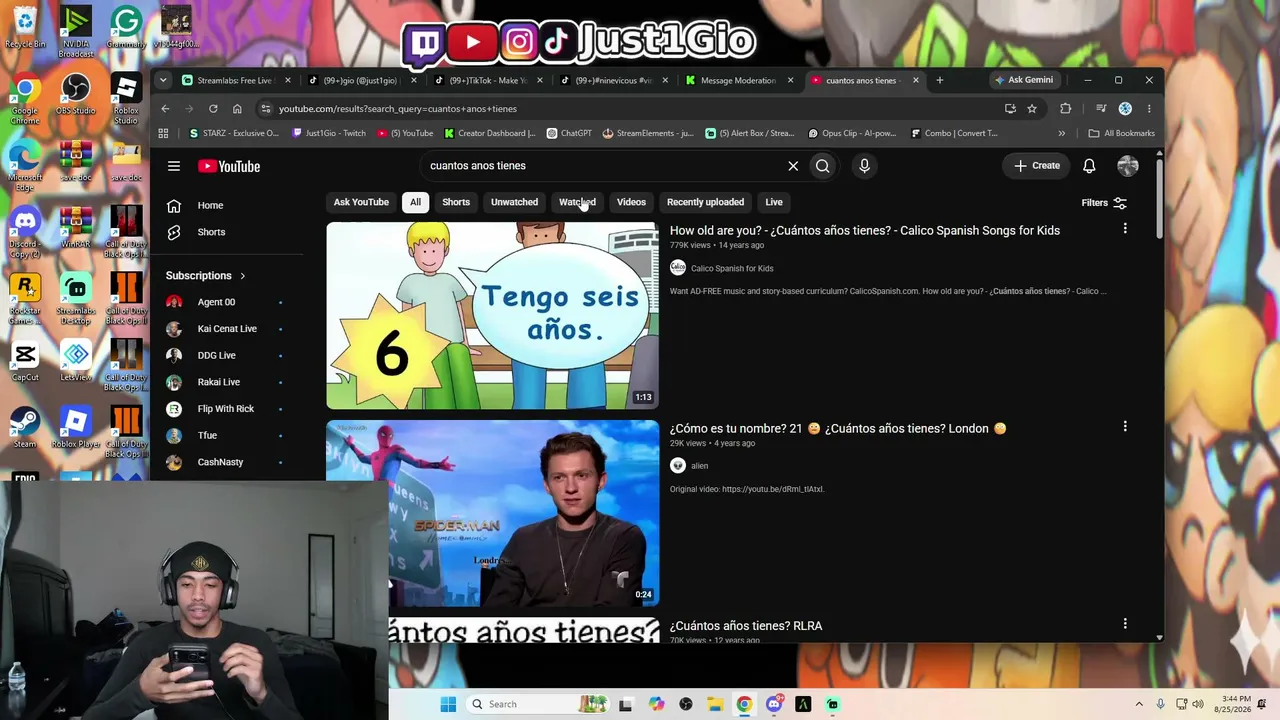Click the YouTube search input field
This screenshot has width=1280, height=720.
[x=600, y=166]
